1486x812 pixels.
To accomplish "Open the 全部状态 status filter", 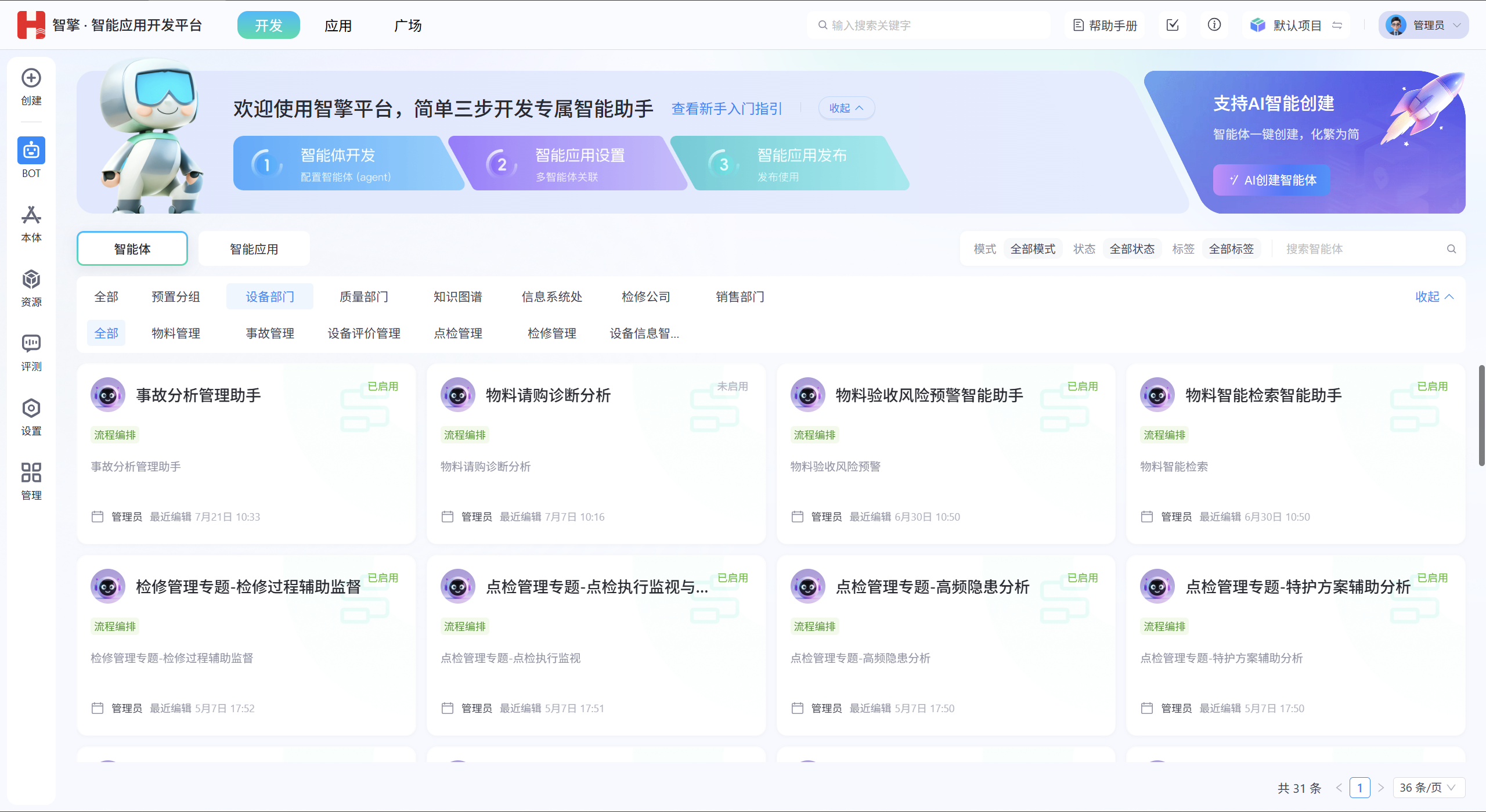I will 1132,249.
